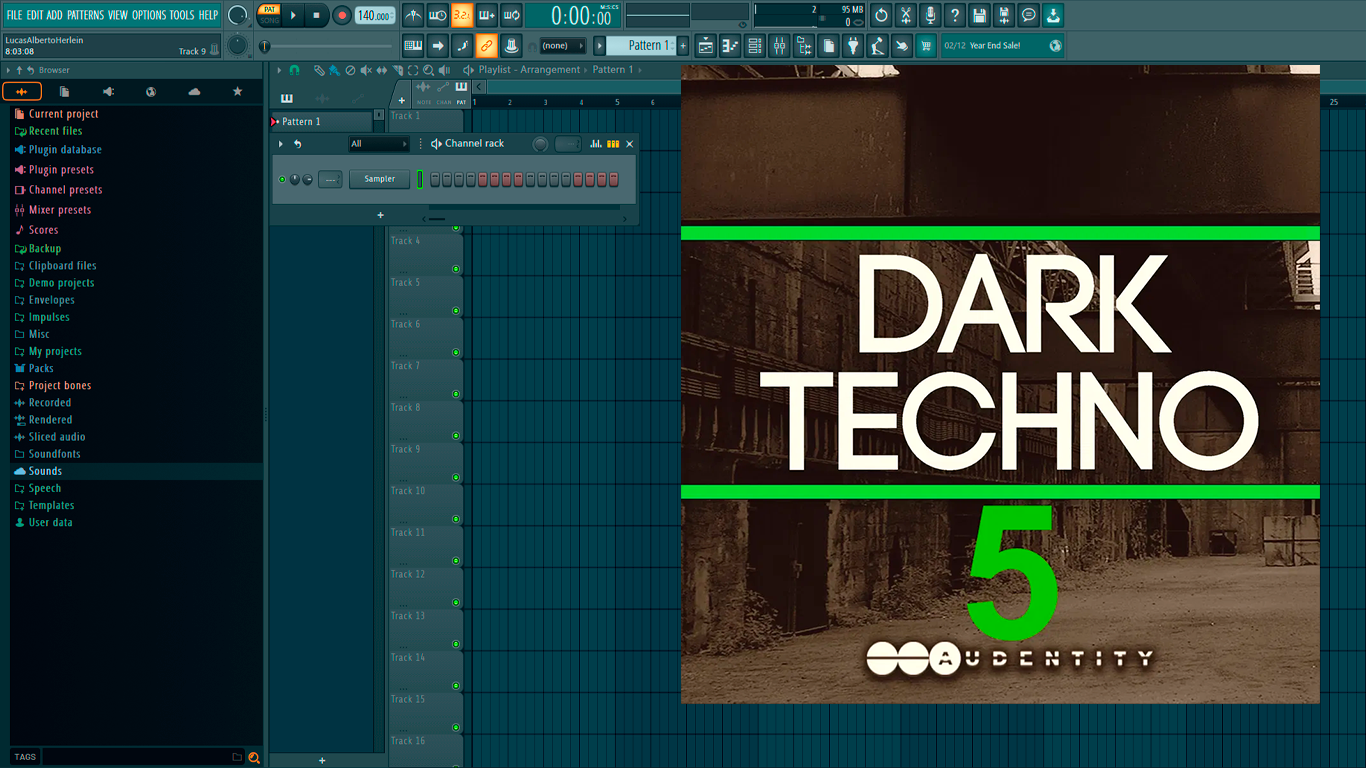Image resolution: width=1366 pixels, height=768 pixels.
Task: Save project with floppy disk icon
Action: coord(979,15)
